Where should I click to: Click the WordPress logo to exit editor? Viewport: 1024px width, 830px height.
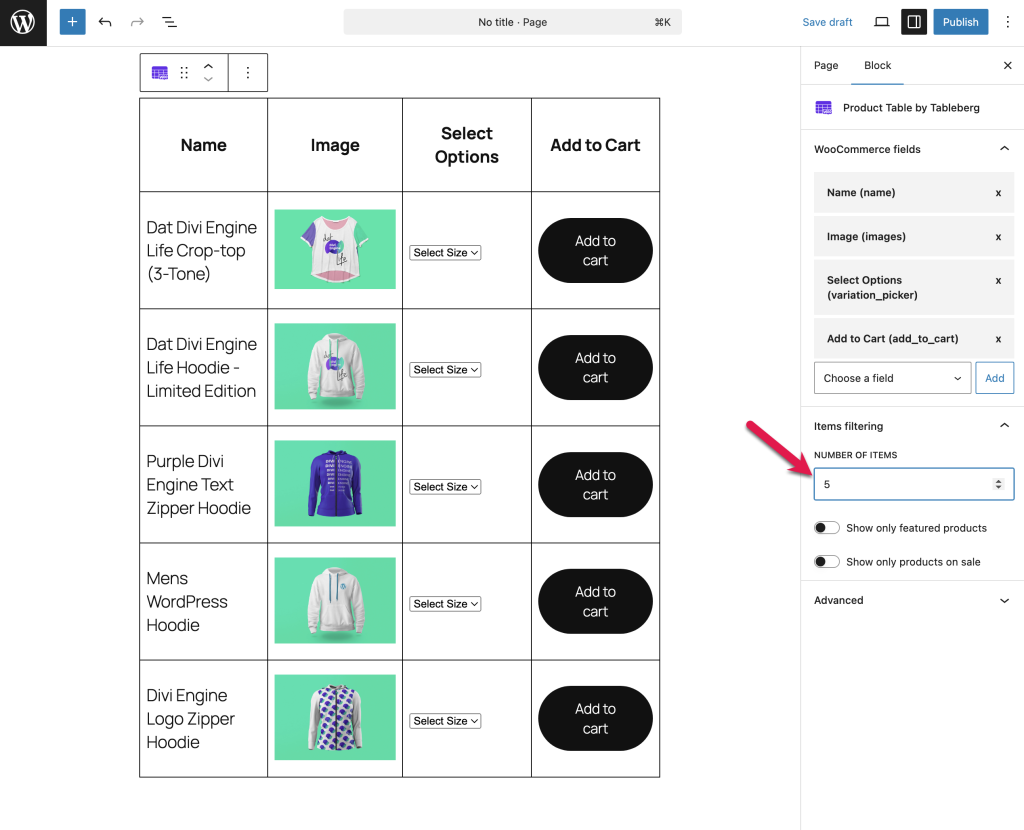tap(23, 23)
